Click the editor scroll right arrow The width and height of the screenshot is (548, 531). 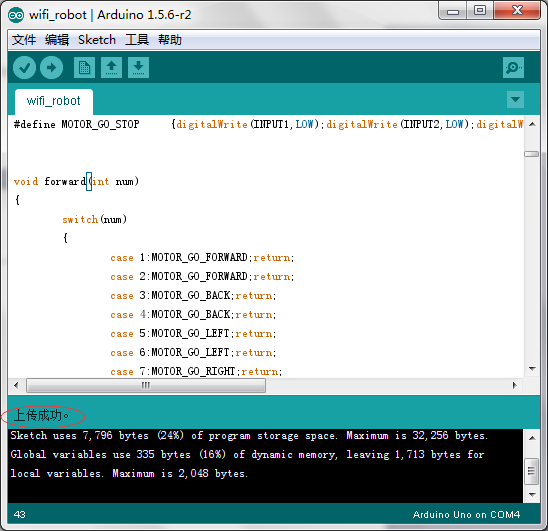tap(514, 386)
